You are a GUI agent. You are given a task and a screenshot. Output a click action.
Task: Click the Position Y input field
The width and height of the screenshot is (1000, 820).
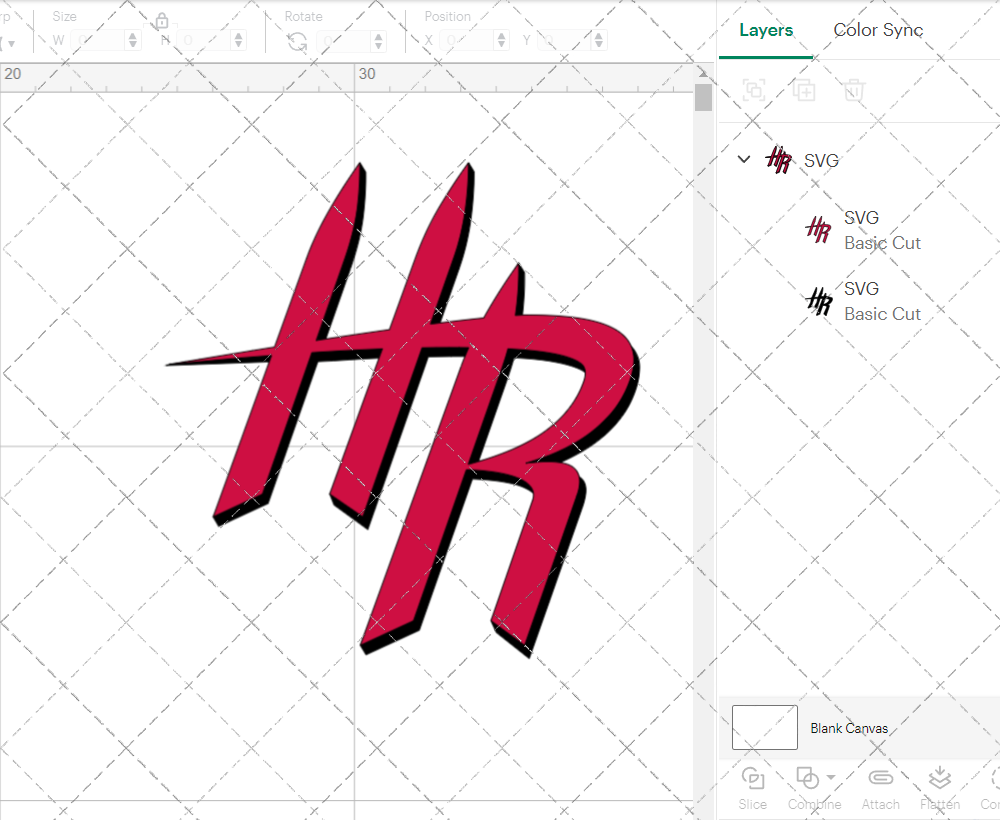point(565,40)
